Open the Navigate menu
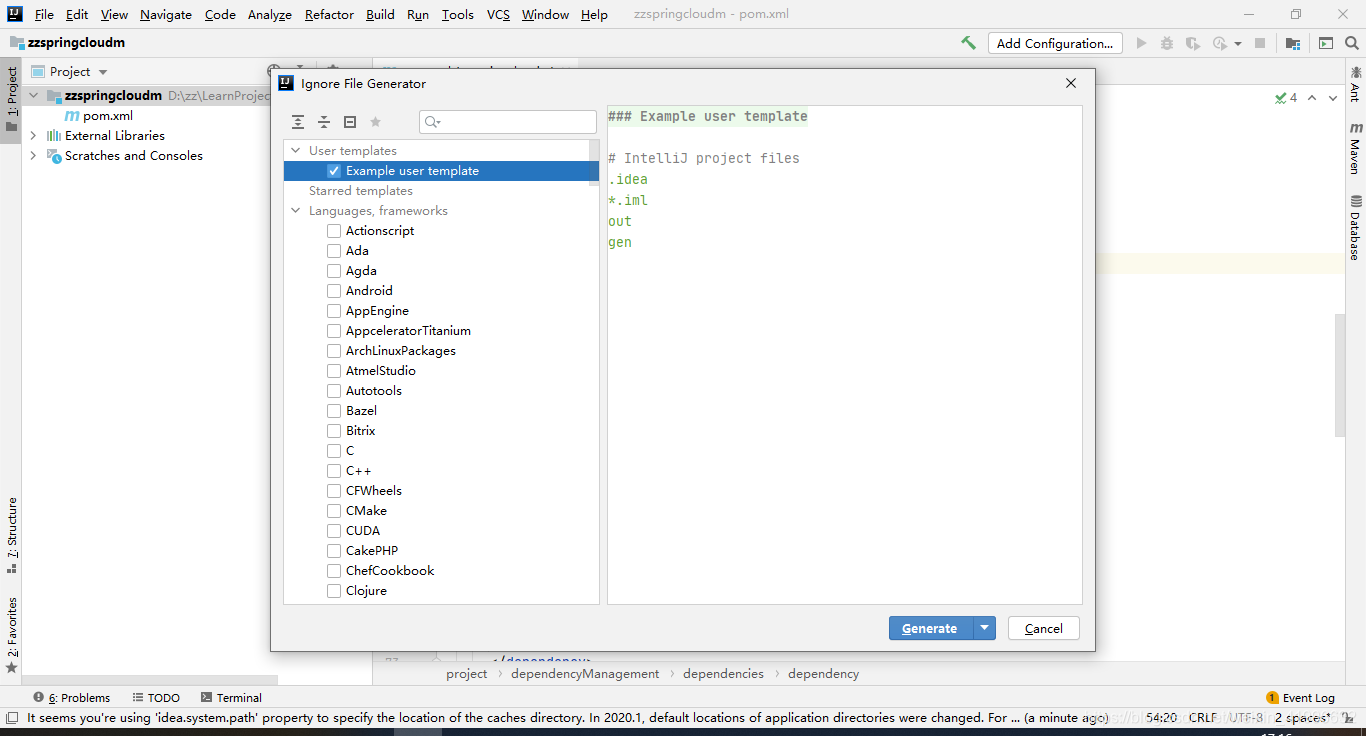1366x736 pixels. tap(166, 14)
